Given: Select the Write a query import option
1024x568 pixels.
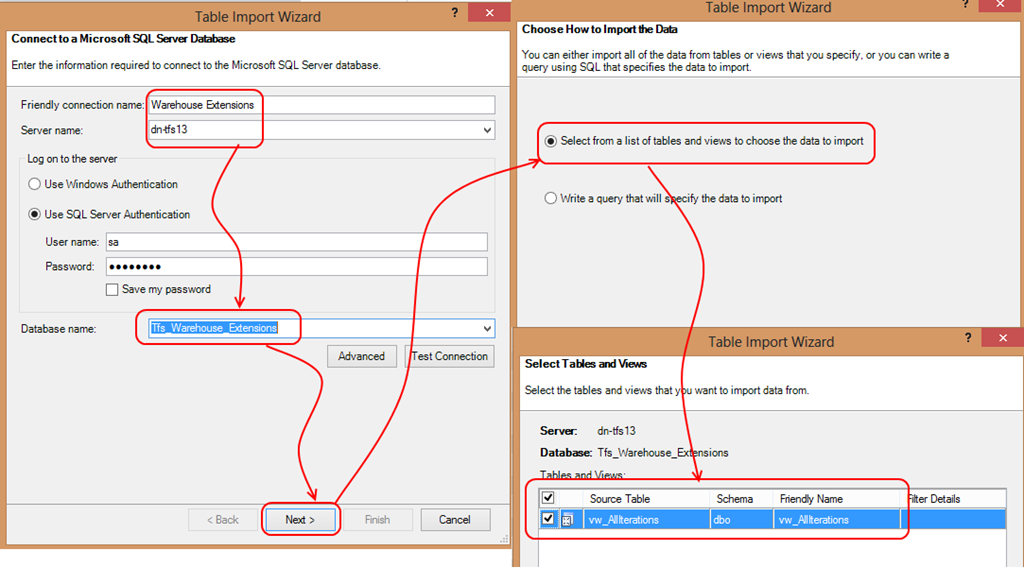Looking at the screenshot, I should click(x=550, y=198).
